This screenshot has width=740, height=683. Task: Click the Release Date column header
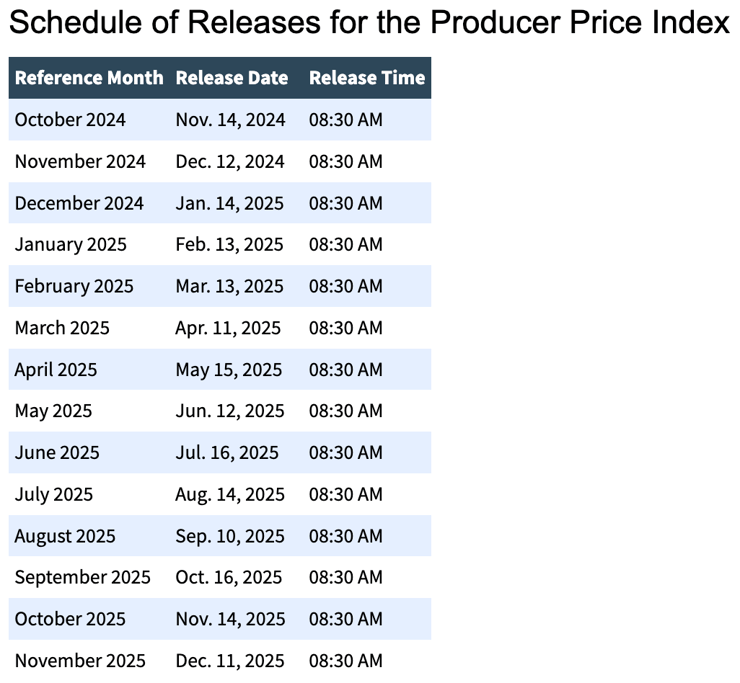pos(231,78)
